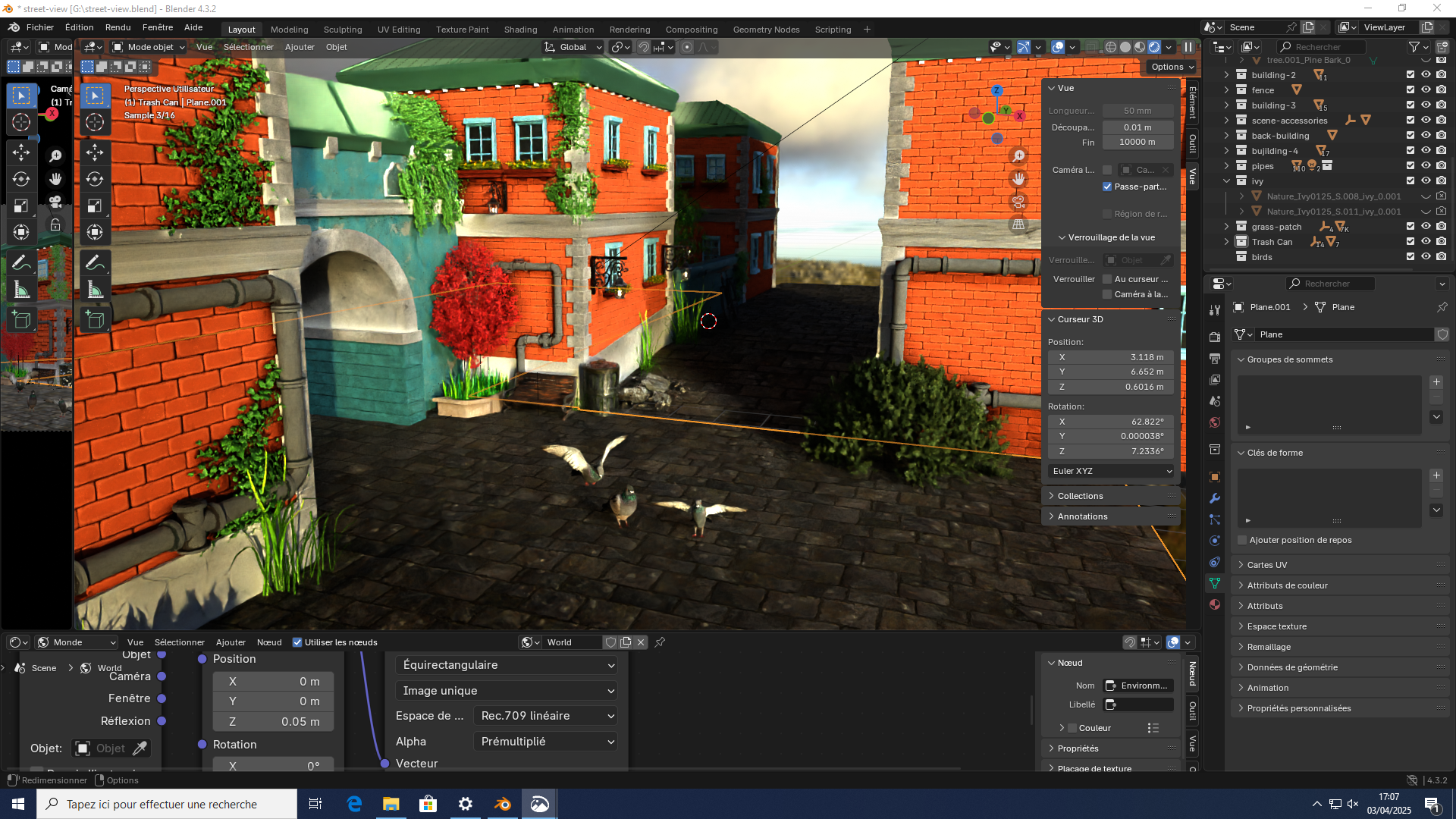The image size is (1456, 819).
Task: Open the Euler XYZ rotation mode dropdown
Action: 1111,471
